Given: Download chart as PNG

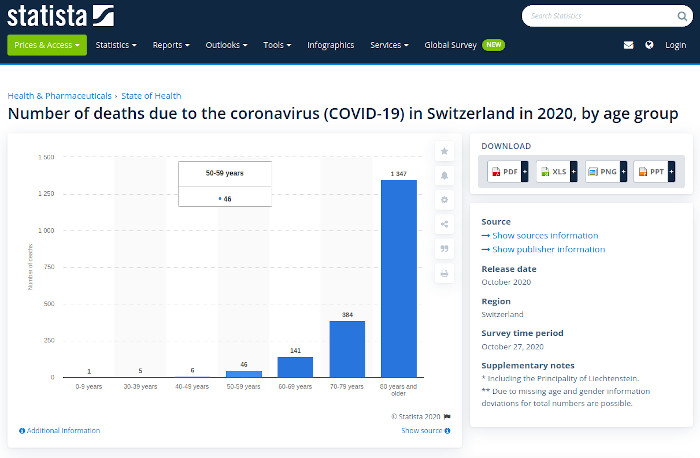Looking at the screenshot, I should point(603,171).
